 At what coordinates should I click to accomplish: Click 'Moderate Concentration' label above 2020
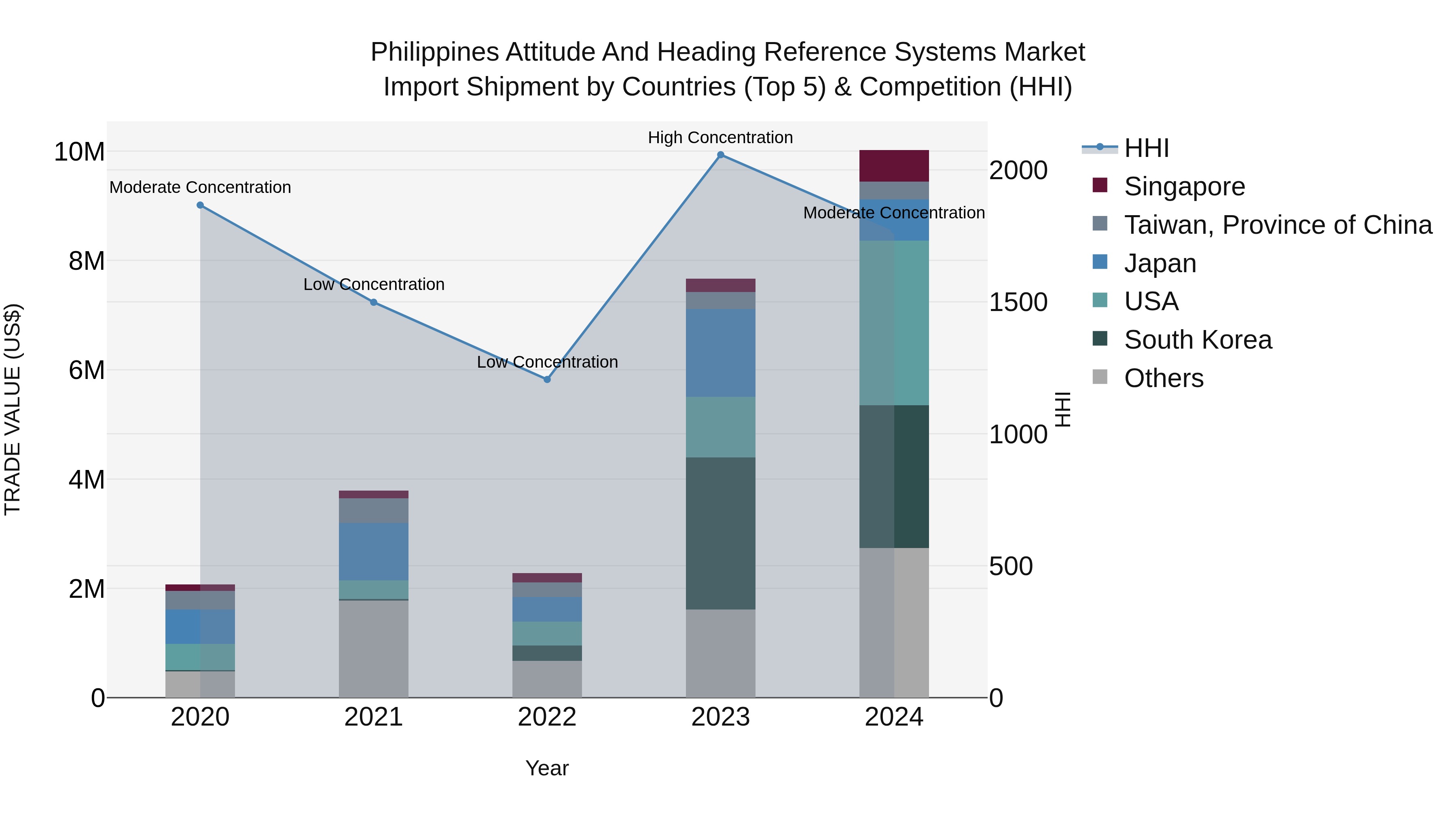coord(200,187)
